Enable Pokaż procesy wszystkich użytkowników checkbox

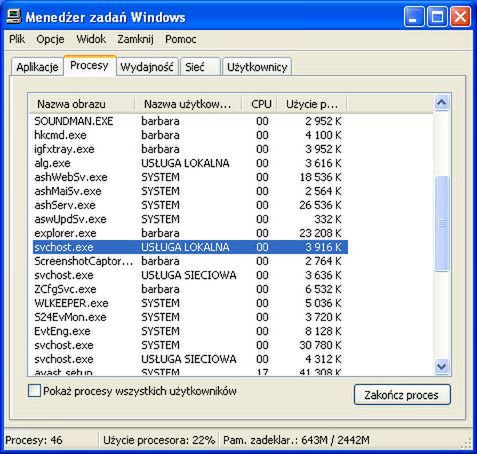point(35,391)
